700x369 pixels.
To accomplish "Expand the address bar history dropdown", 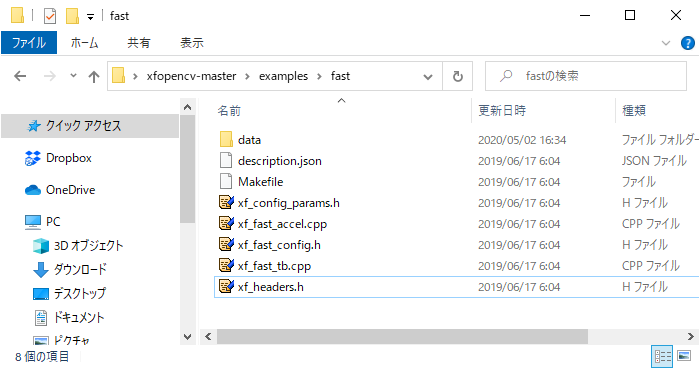I will pos(428,77).
